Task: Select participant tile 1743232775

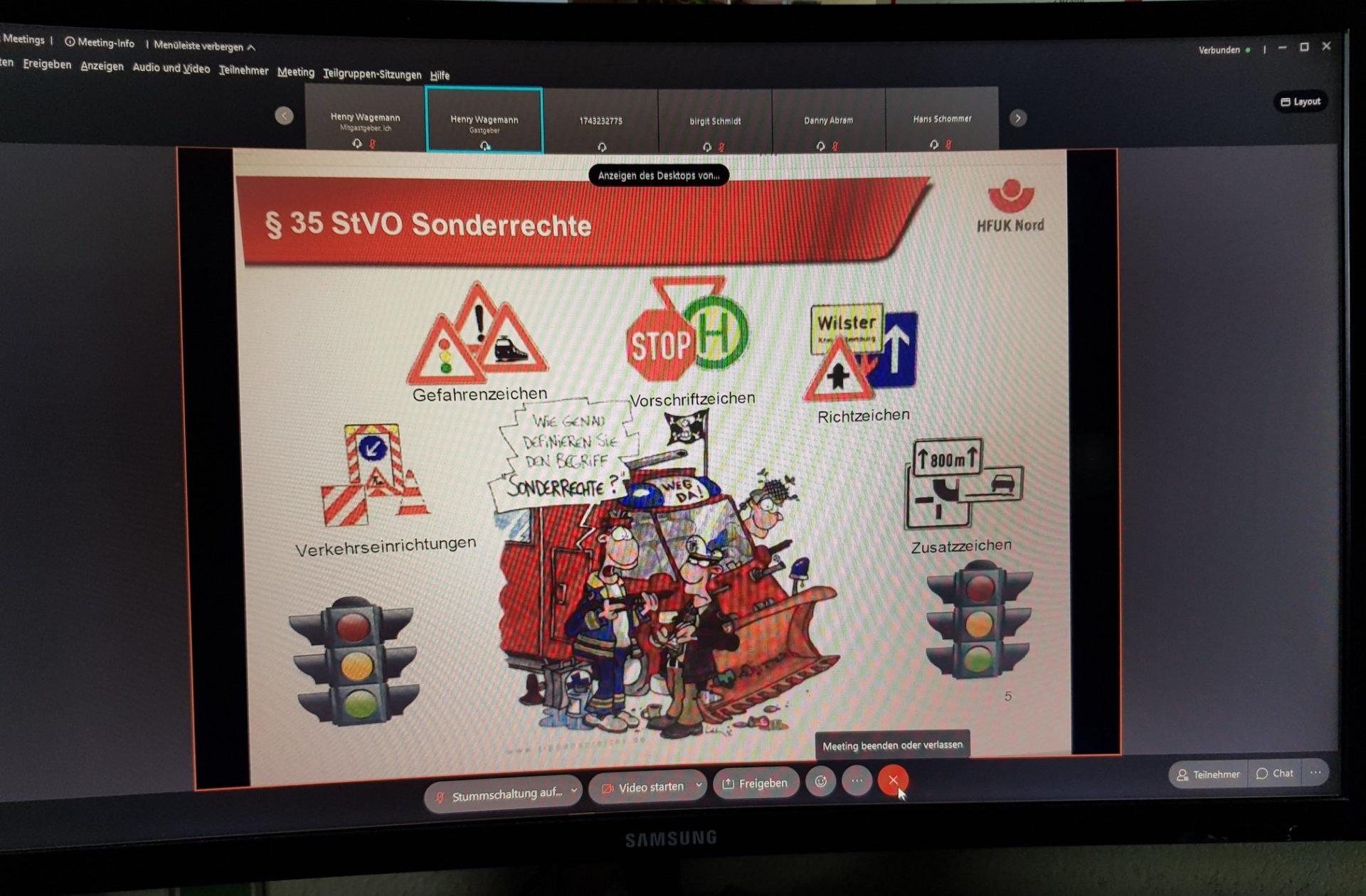Action: pos(600,120)
